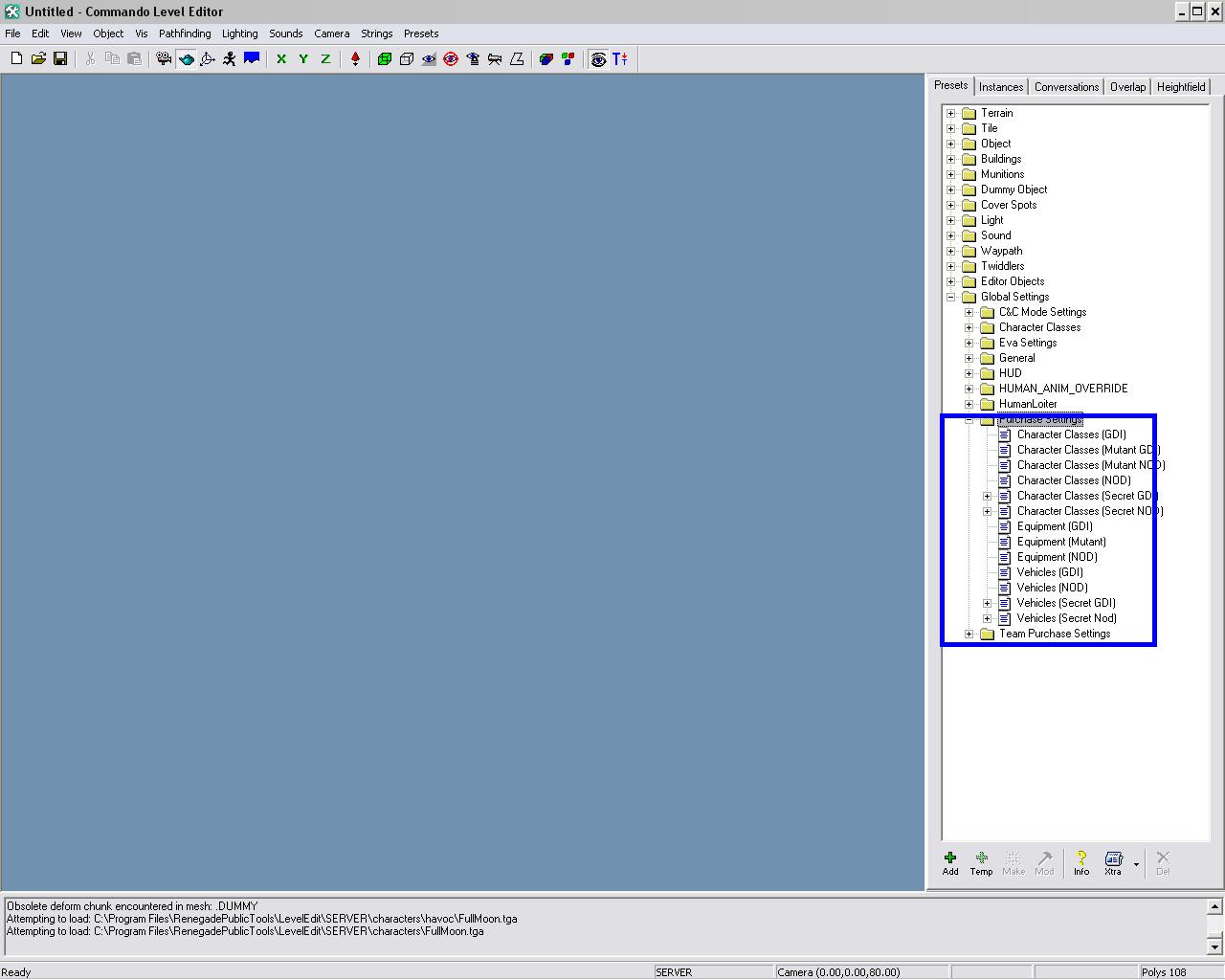
Task: Click the New document toolbar icon
Action: [16, 59]
